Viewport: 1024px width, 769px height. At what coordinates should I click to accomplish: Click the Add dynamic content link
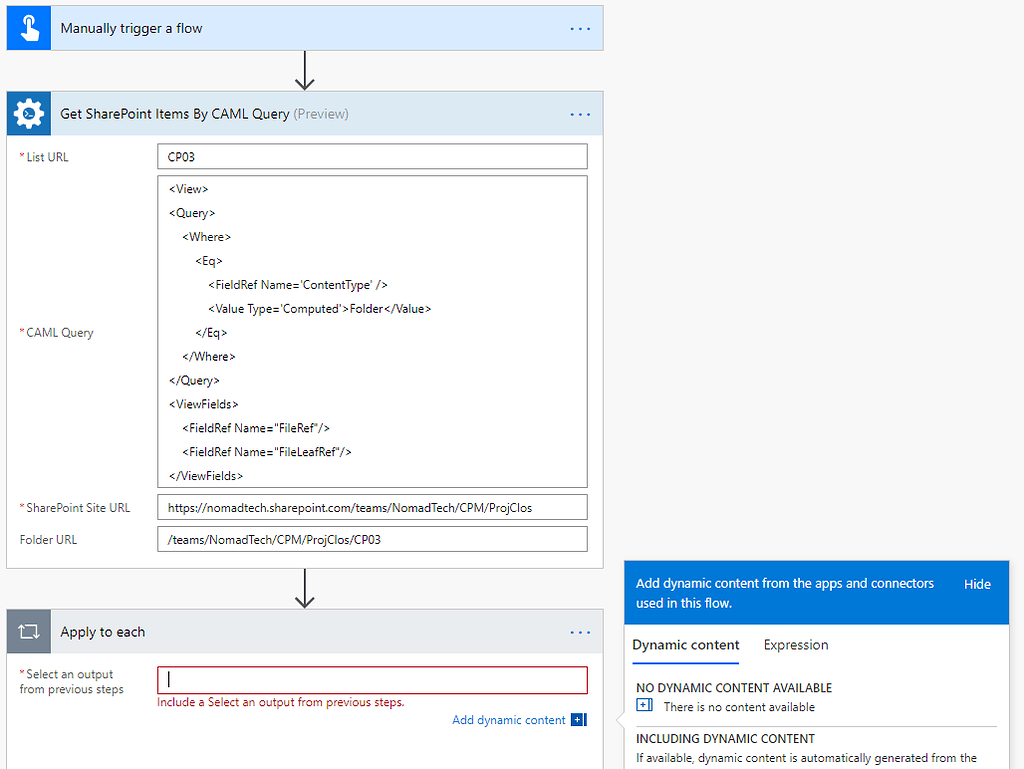click(x=509, y=720)
